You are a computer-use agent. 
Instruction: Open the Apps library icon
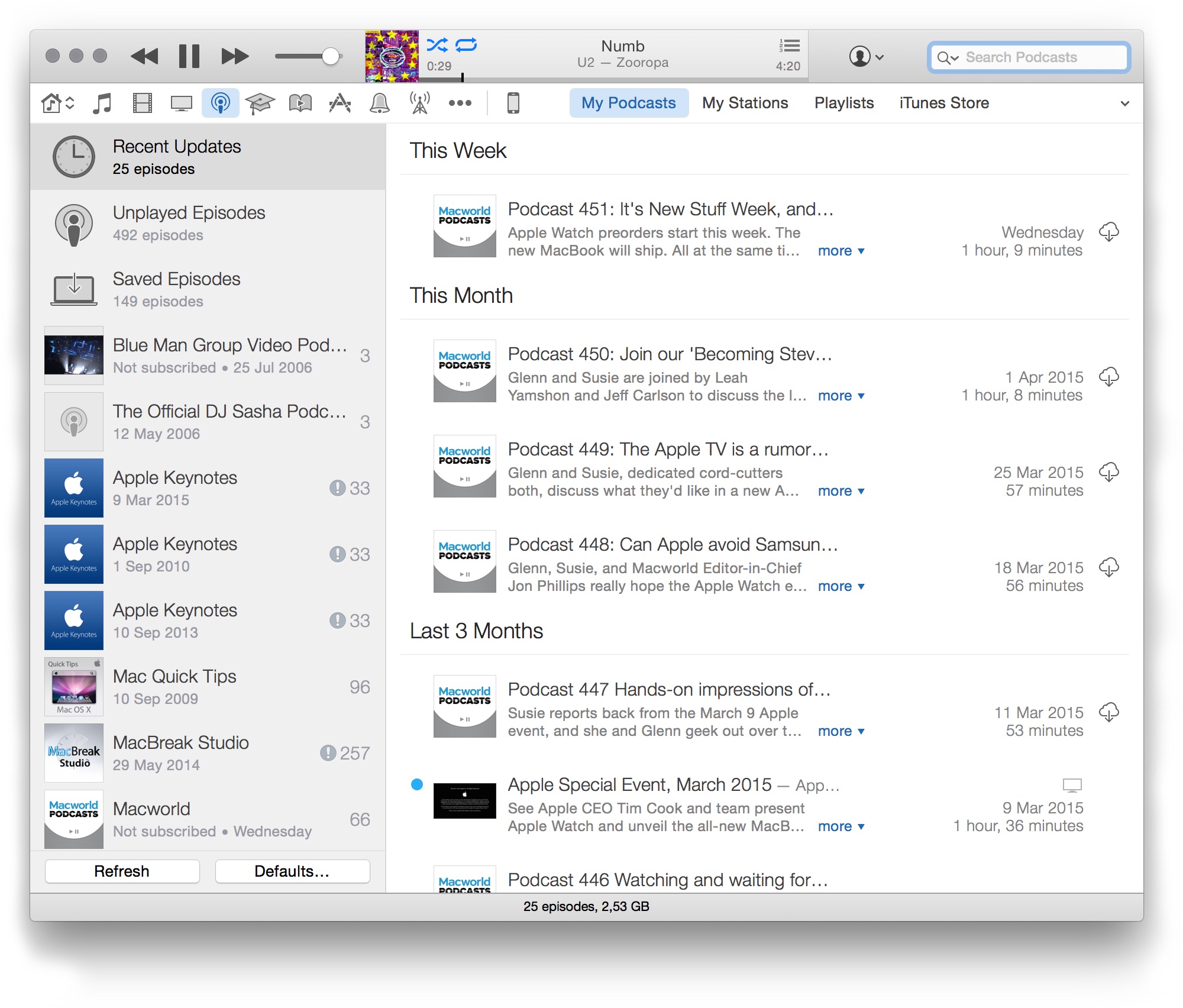[340, 104]
